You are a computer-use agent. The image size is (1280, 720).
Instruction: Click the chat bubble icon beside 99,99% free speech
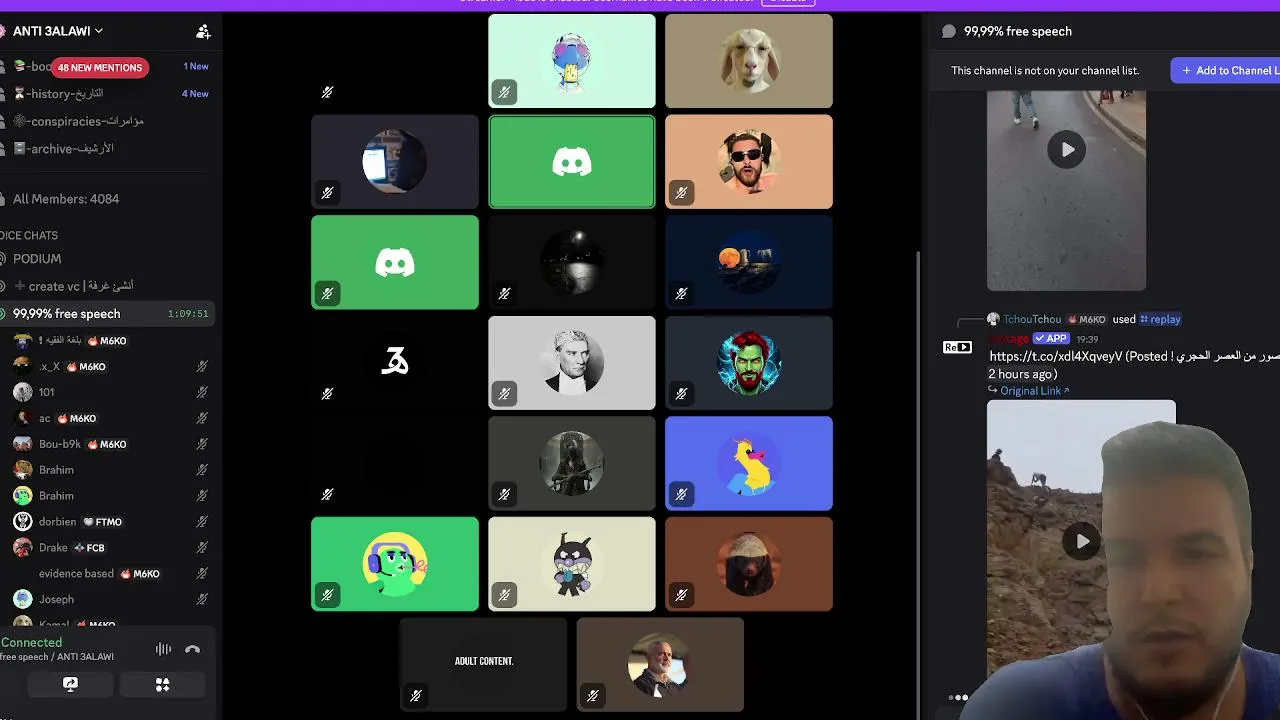pos(949,32)
